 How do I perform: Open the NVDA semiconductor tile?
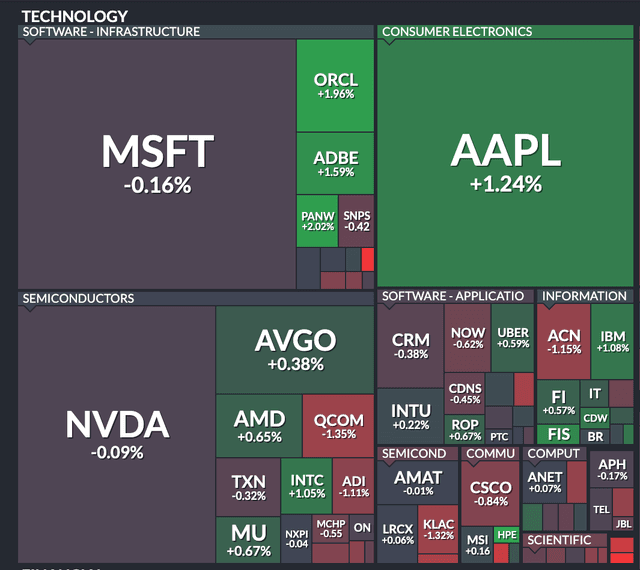117,433
